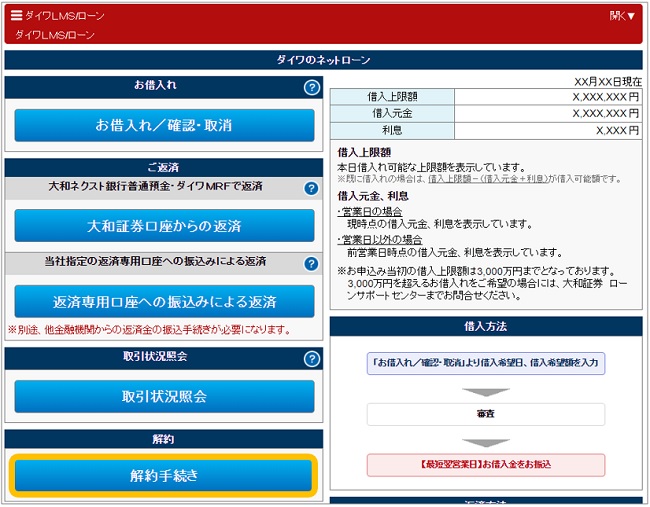
Task: Click the step box starting 「お借入れ／確認・取消」より
Action: [486, 363]
